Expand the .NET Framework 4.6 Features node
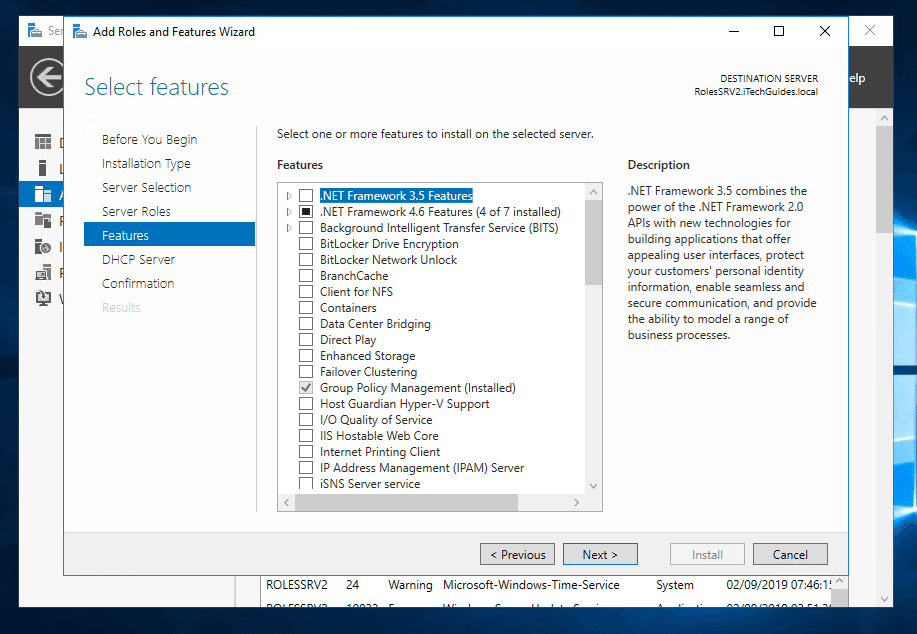This screenshot has width=917, height=634. click(289, 212)
